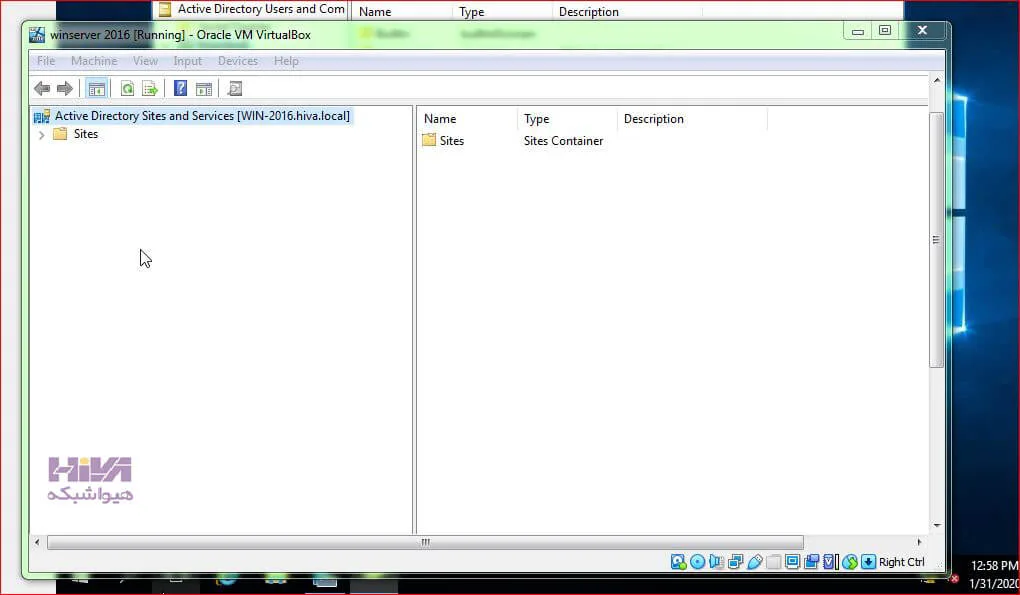
Task: Minimize the VirtualBox window
Action: pyautogui.click(x=858, y=31)
